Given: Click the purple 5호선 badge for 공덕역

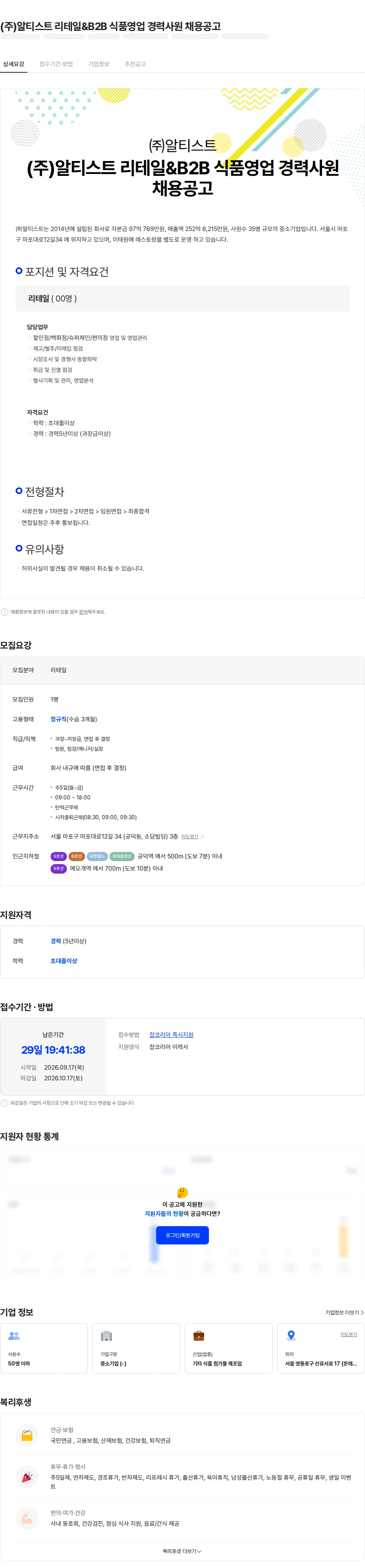Looking at the screenshot, I should click(59, 856).
